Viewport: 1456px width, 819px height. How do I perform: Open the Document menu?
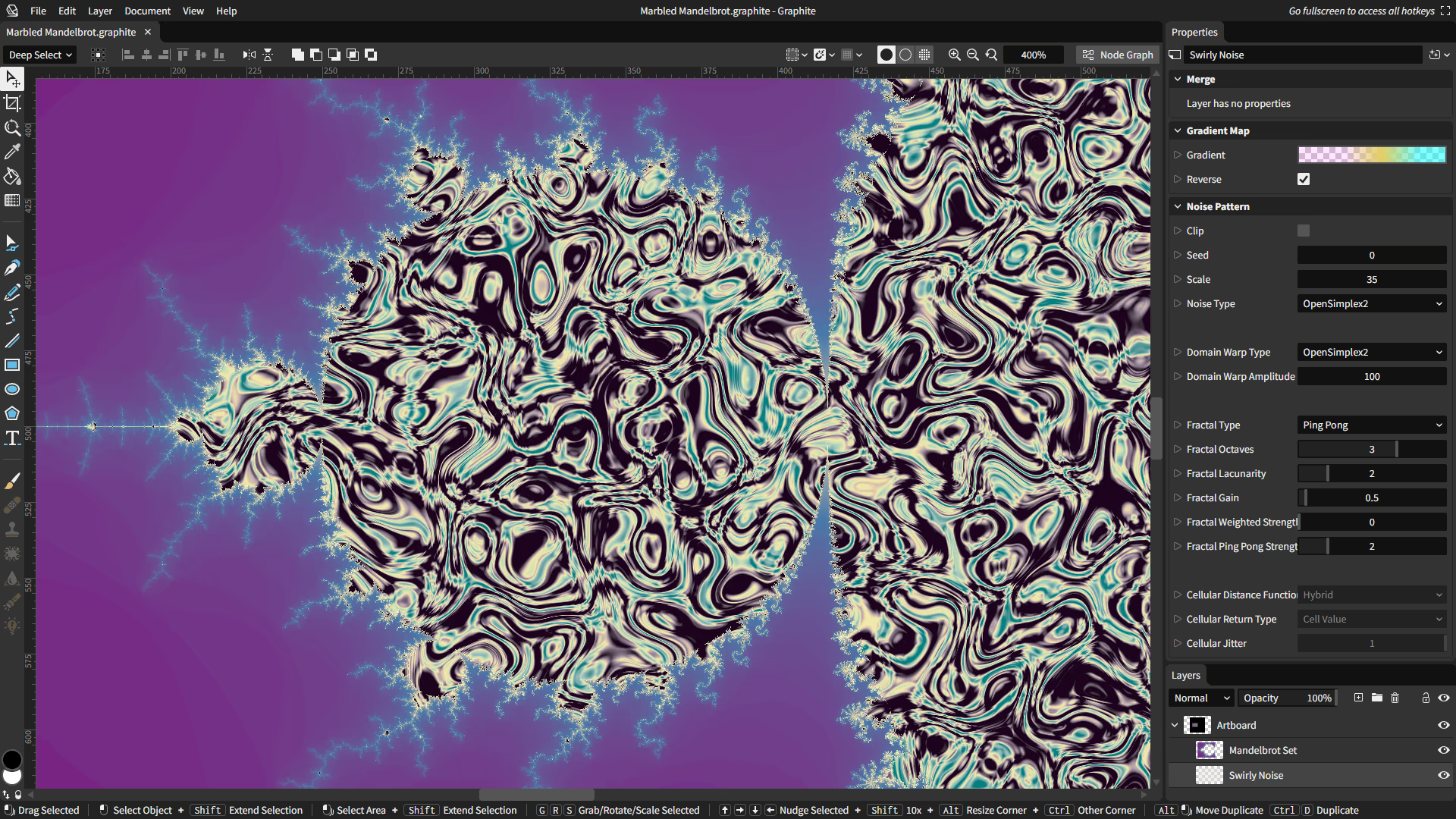click(147, 11)
